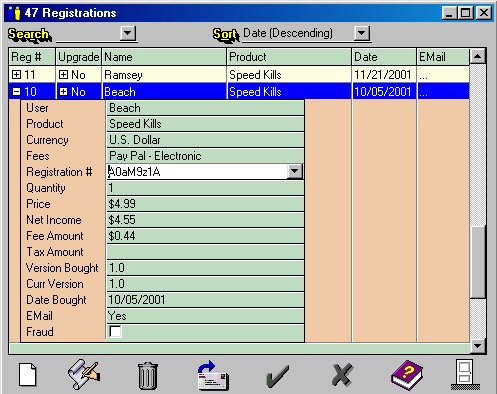Screen dimensions: 497x394
Task: Open help with the purple book icon
Action: pos(407,375)
